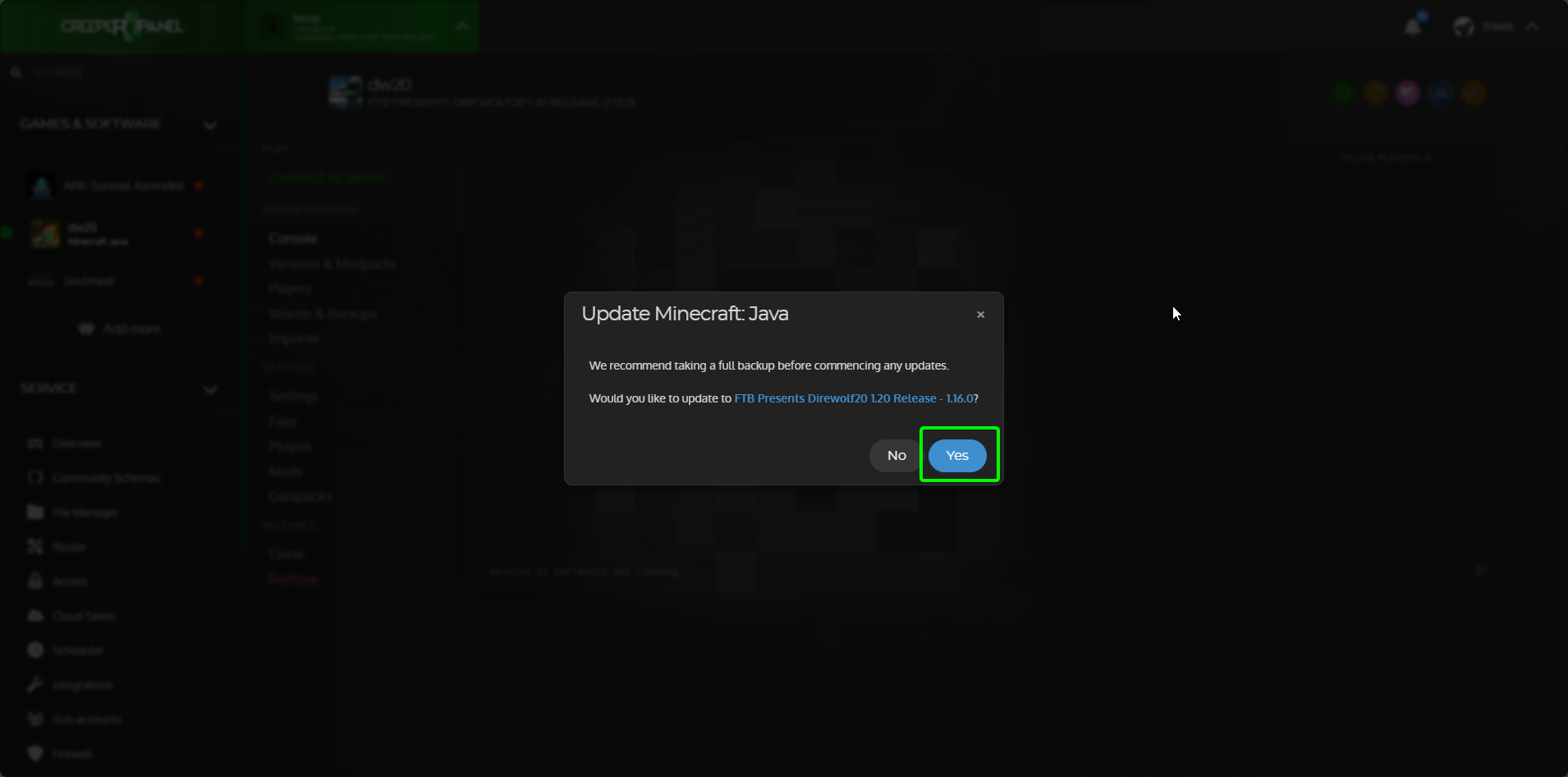Click the Travis user avatar
1568x777 pixels.
1464,26
